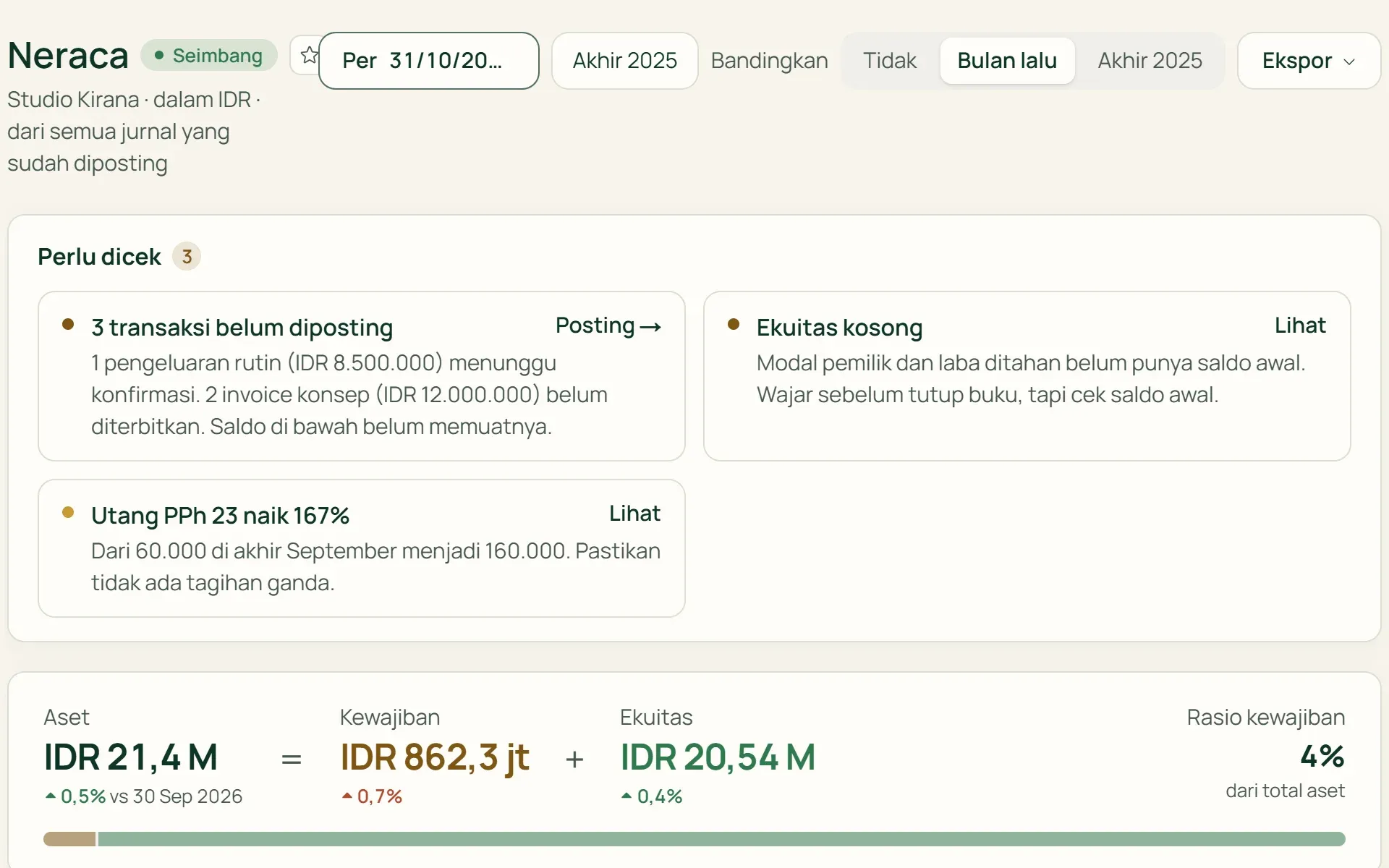Image resolution: width=1389 pixels, height=868 pixels.
Task: Select the Utang PPh 23 naik 167% heading
Action: coord(220,516)
